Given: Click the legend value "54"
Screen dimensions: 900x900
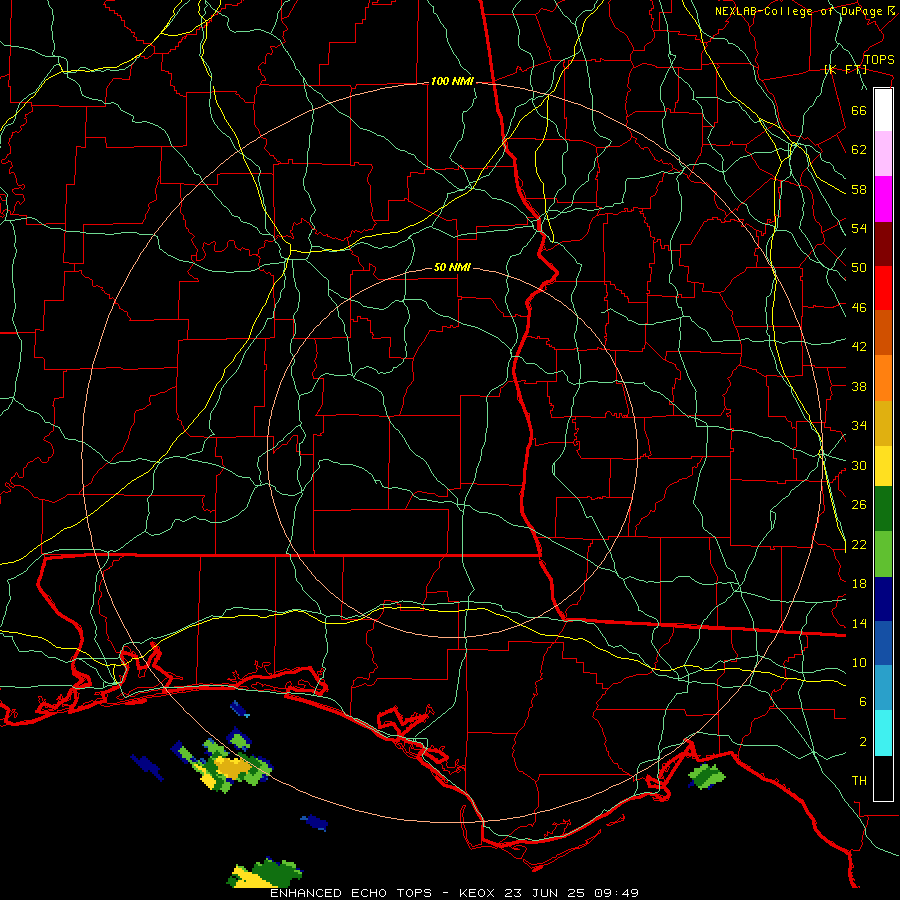Looking at the screenshot, I should click(x=859, y=228).
